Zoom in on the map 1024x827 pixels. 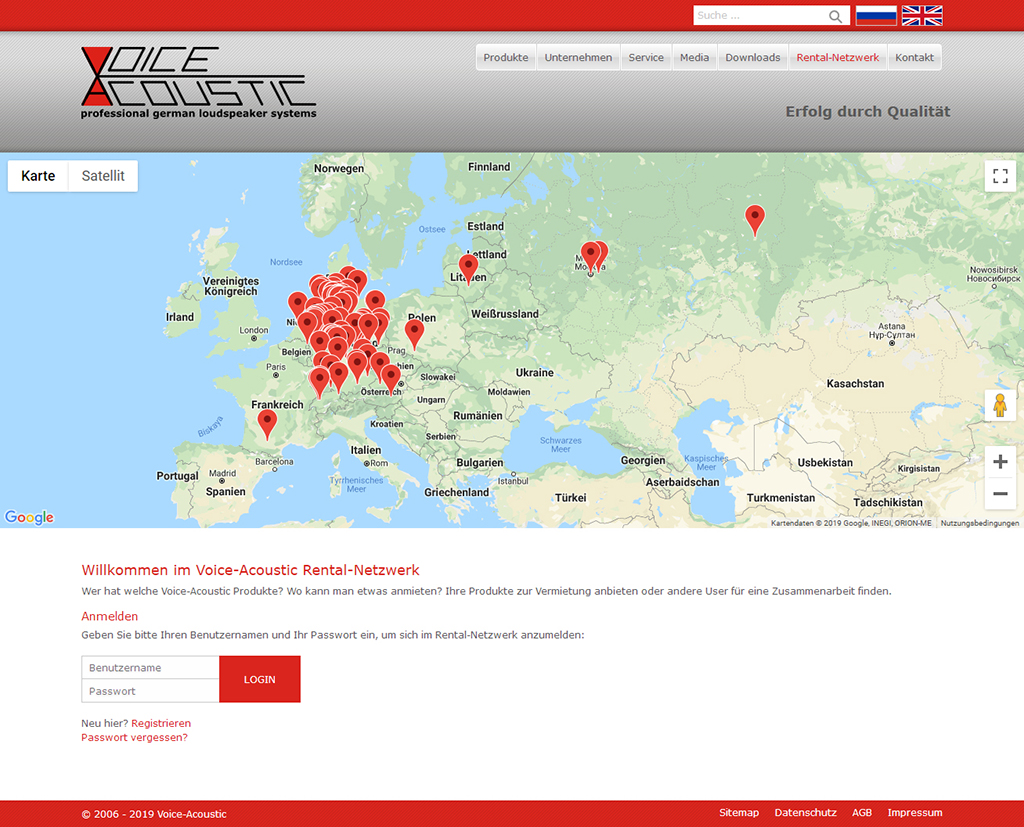[x=999, y=461]
